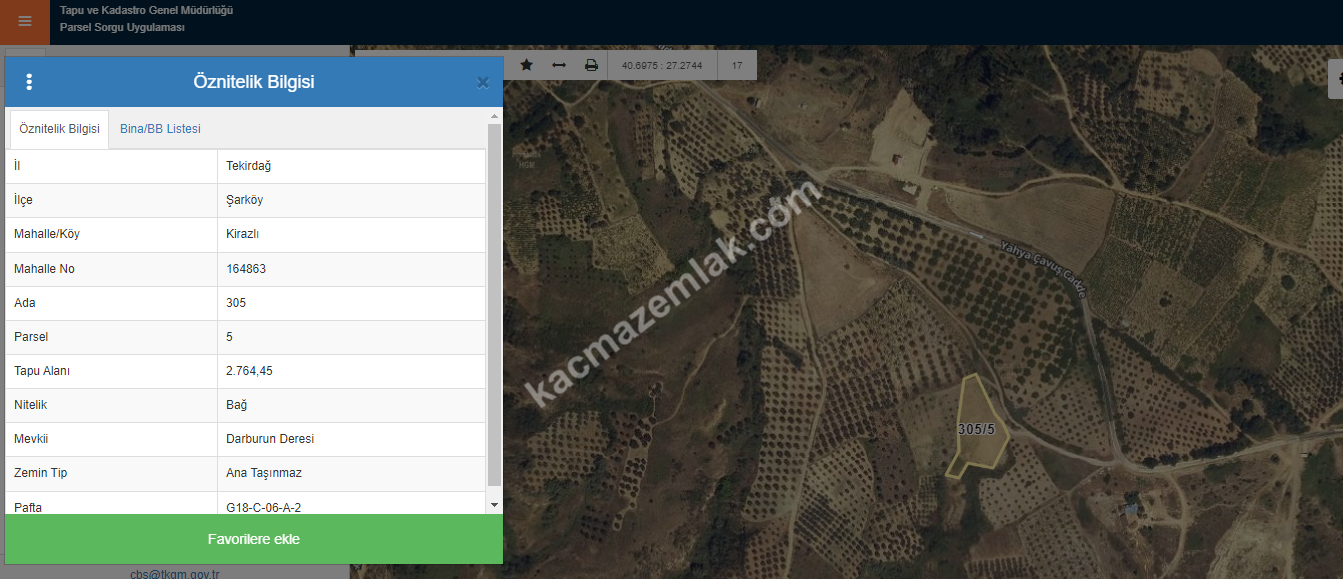Open the orange hamburger main menu
The height and width of the screenshot is (579, 1343).
pos(24,22)
